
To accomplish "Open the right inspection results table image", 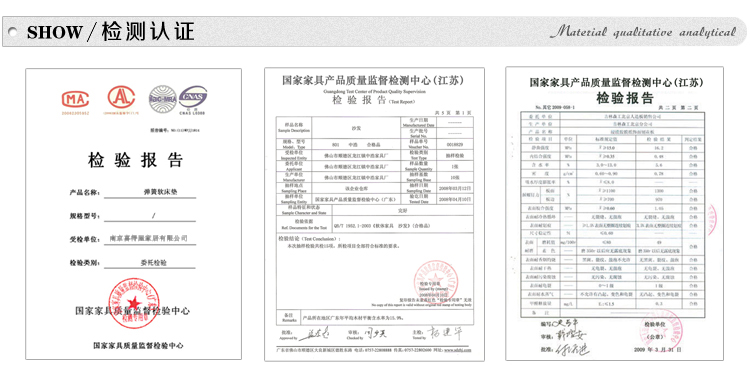I will 615,213.
